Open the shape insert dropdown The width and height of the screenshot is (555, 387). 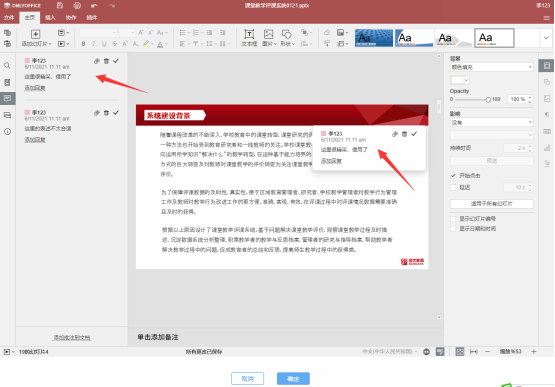click(287, 38)
